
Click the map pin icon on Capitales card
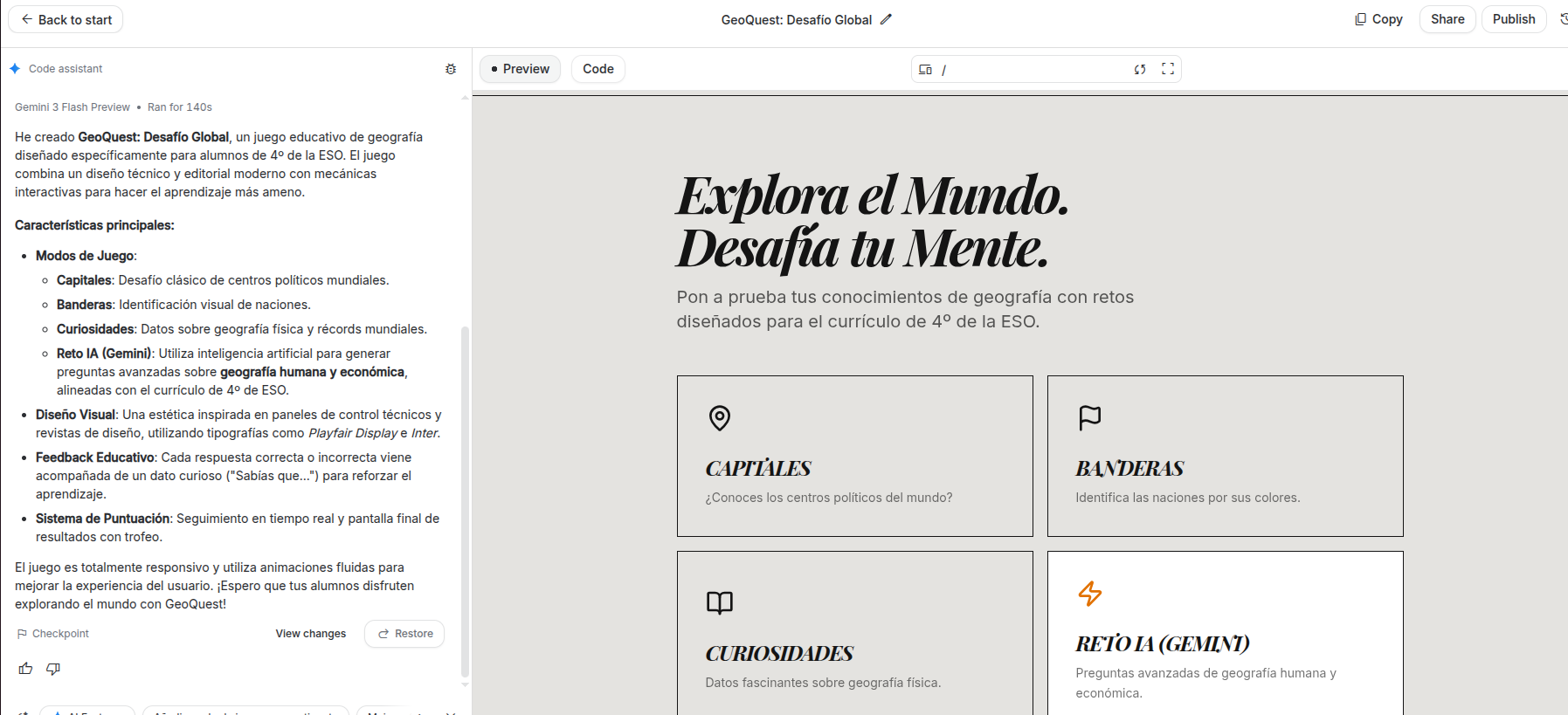[x=719, y=418]
